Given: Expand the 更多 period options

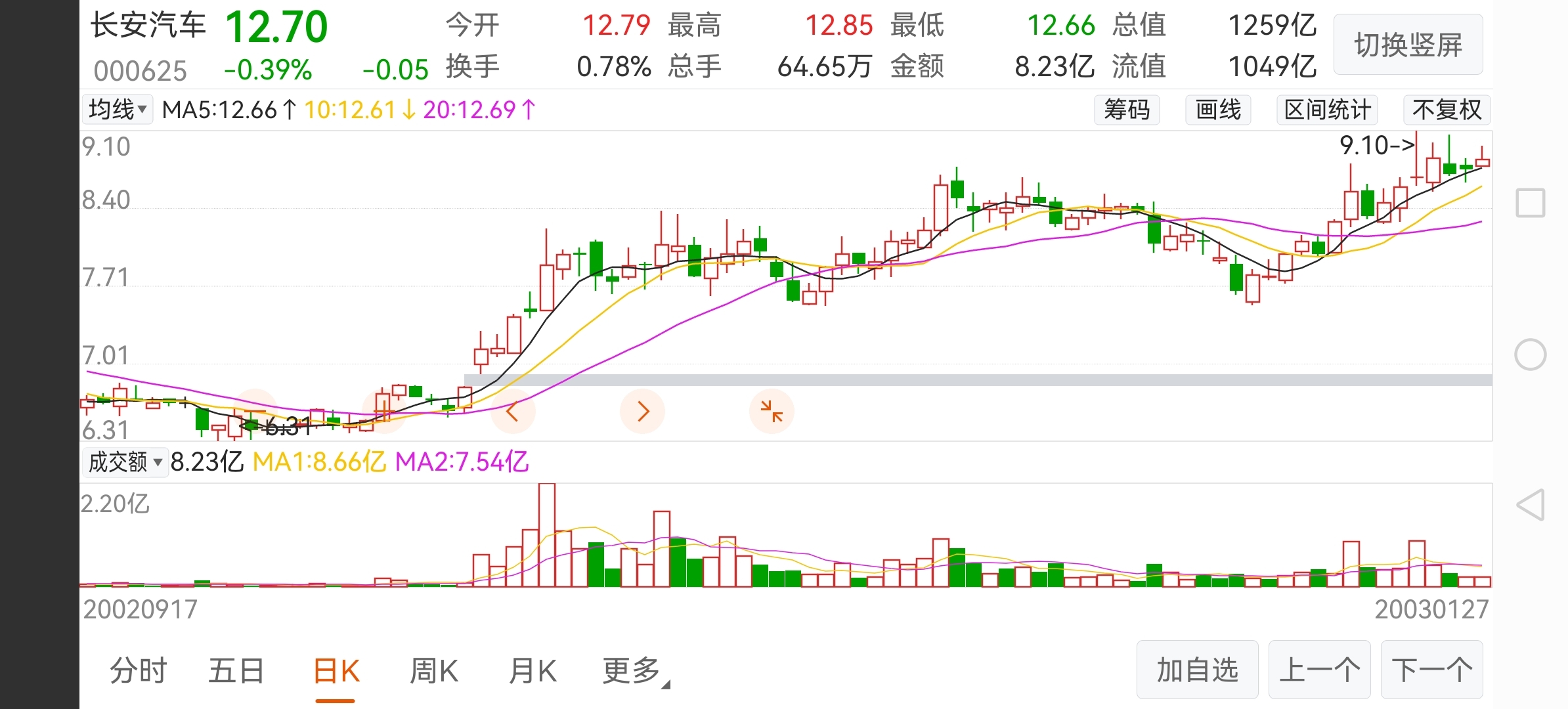Looking at the screenshot, I should tap(635, 671).
